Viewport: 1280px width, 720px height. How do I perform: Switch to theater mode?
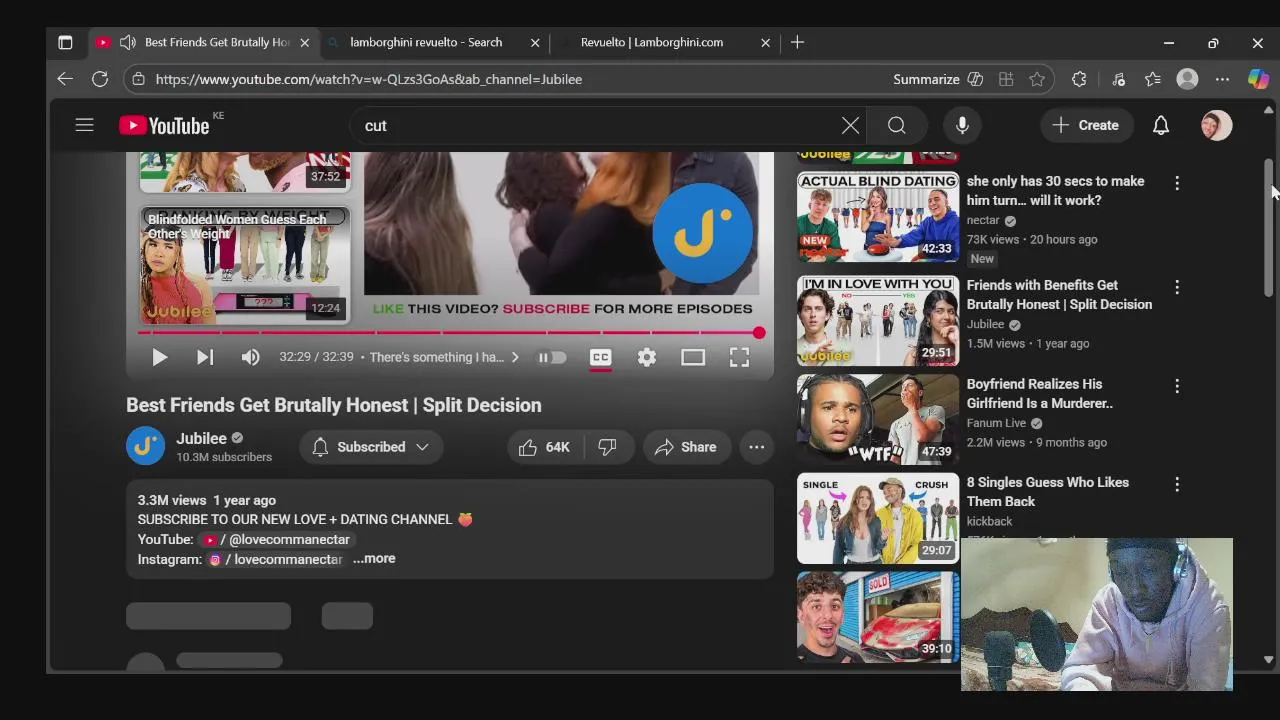(x=693, y=357)
